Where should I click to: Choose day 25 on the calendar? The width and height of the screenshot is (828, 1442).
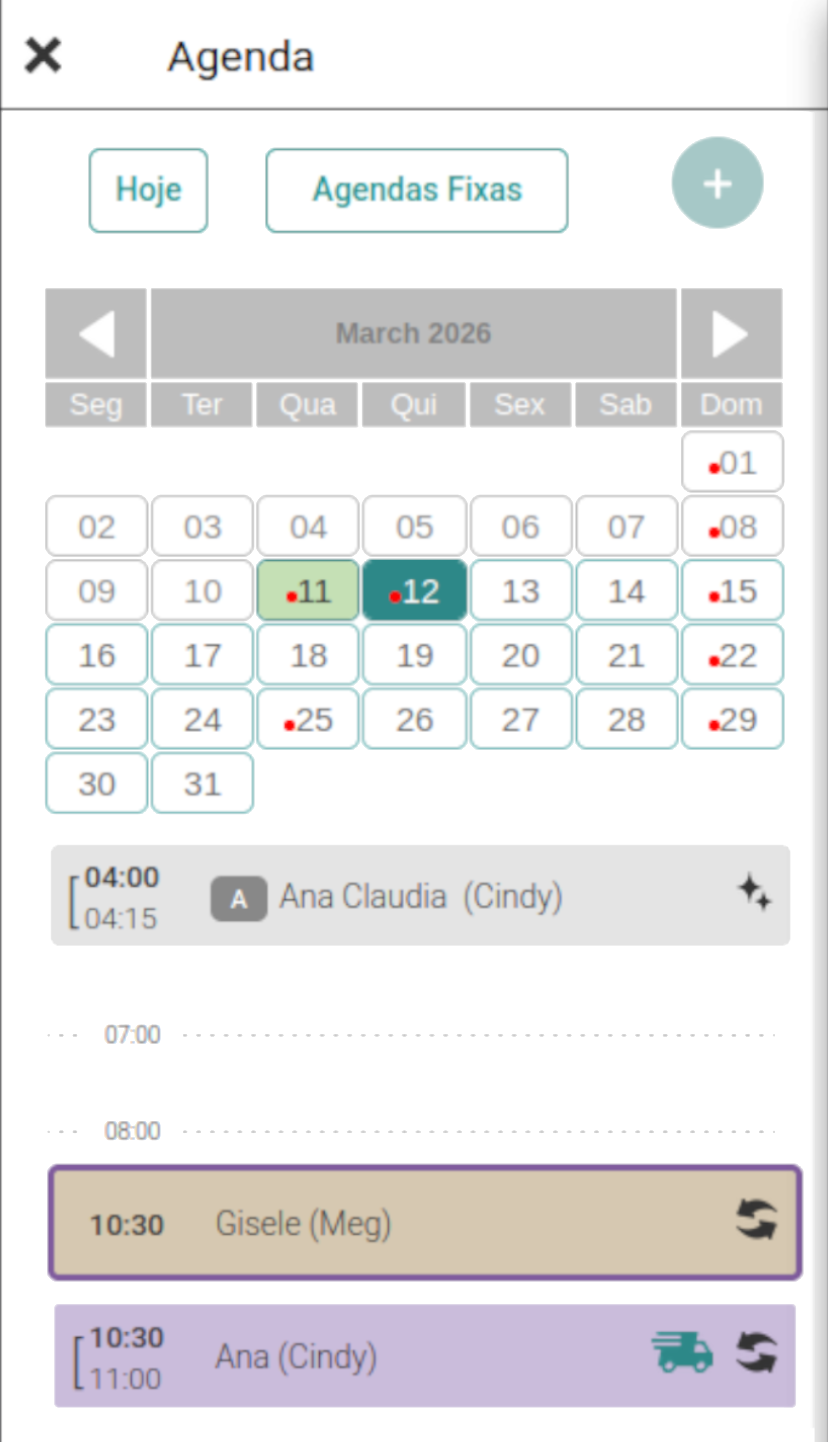308,719
